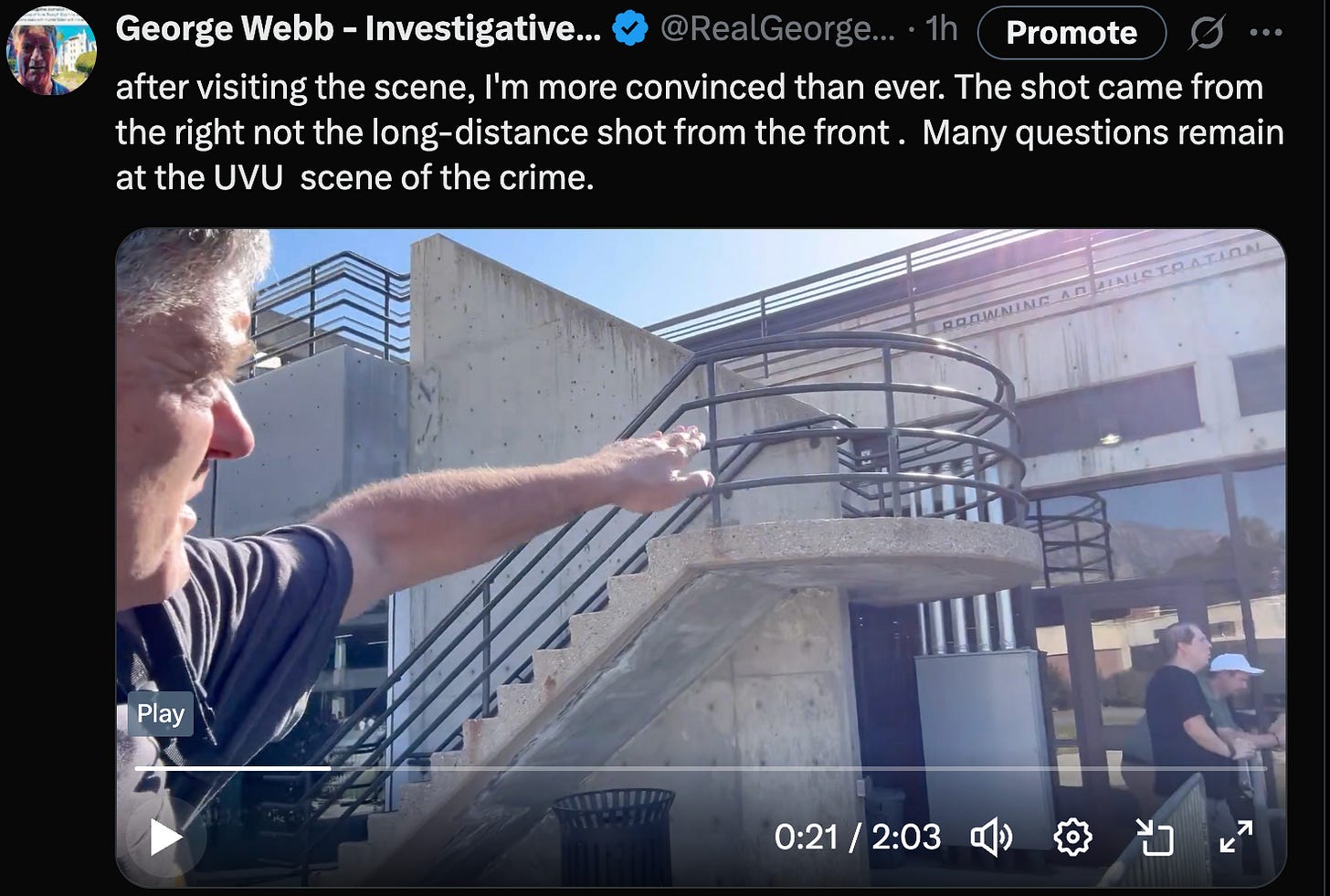Open the George Webb - Investigative display name
Screen dimensions: 1330x896
358,29
